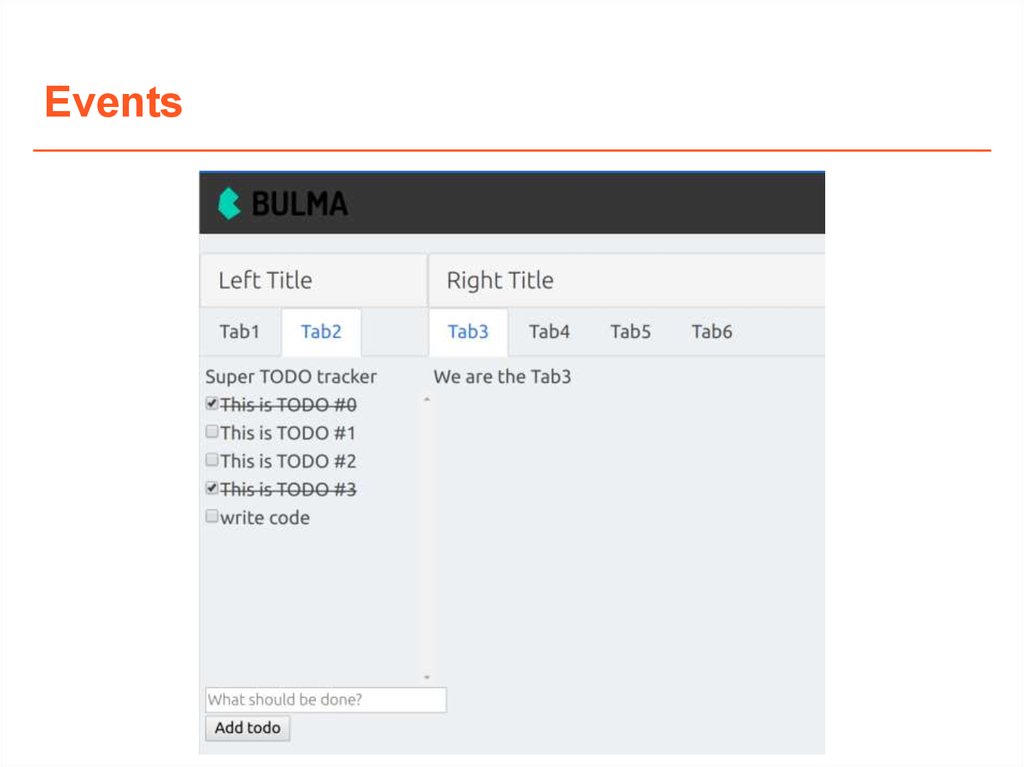Open Tab4 in right panel
Screen dimensions: 1024x767
coord(549,332)
